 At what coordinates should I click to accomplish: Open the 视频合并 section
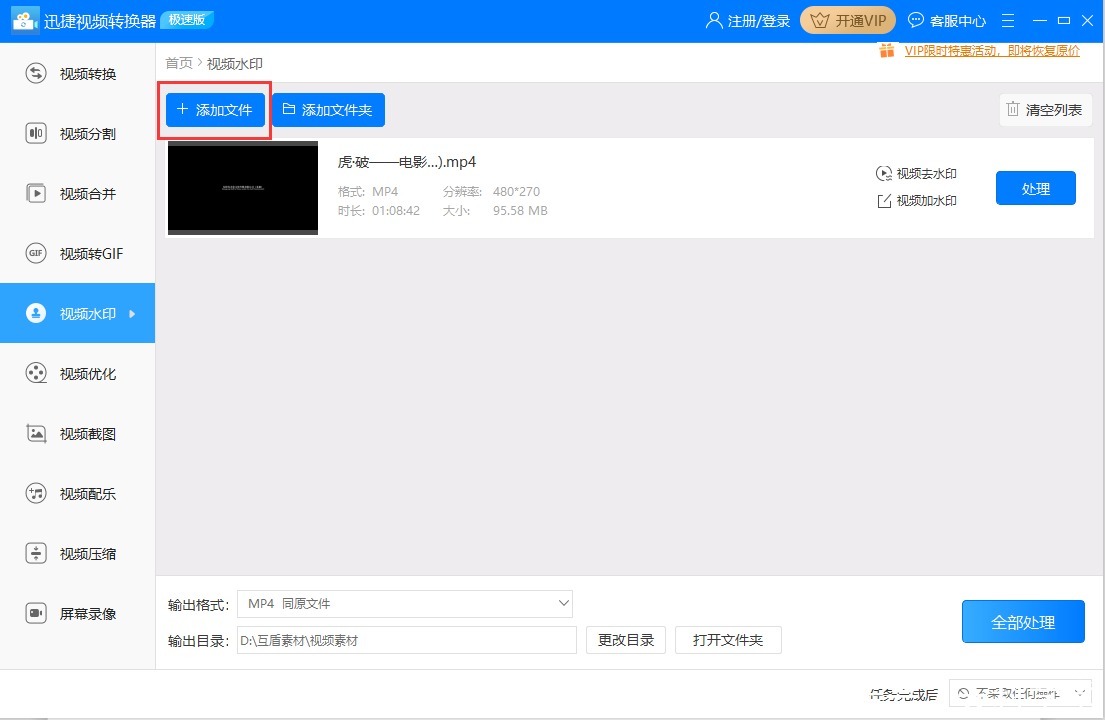[78, 193]
